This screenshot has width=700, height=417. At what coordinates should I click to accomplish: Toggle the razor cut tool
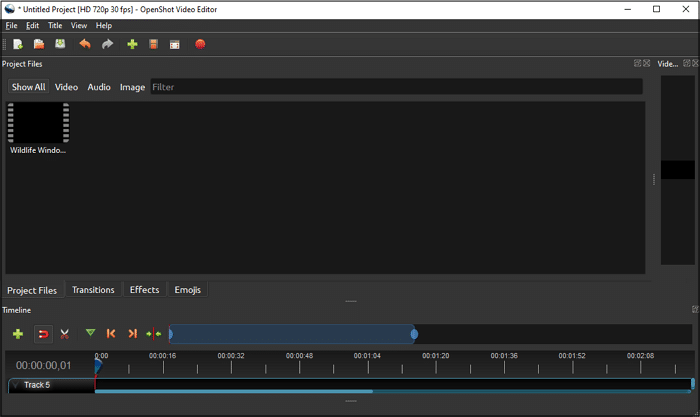tap(64, 334)
